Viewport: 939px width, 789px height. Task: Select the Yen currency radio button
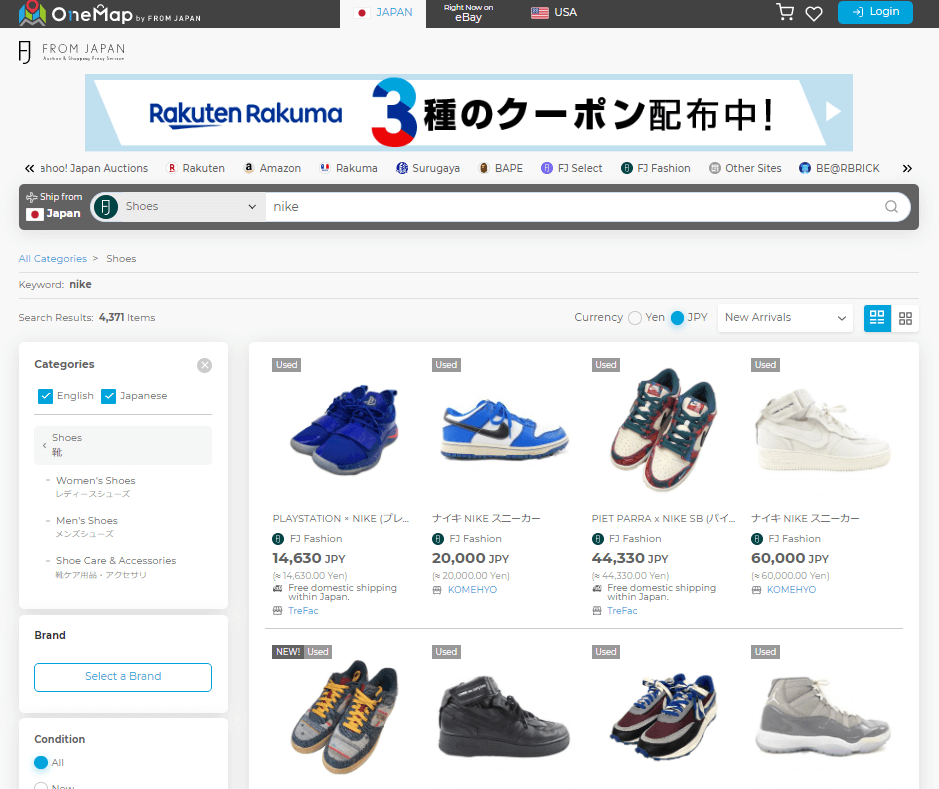(635, 318)
